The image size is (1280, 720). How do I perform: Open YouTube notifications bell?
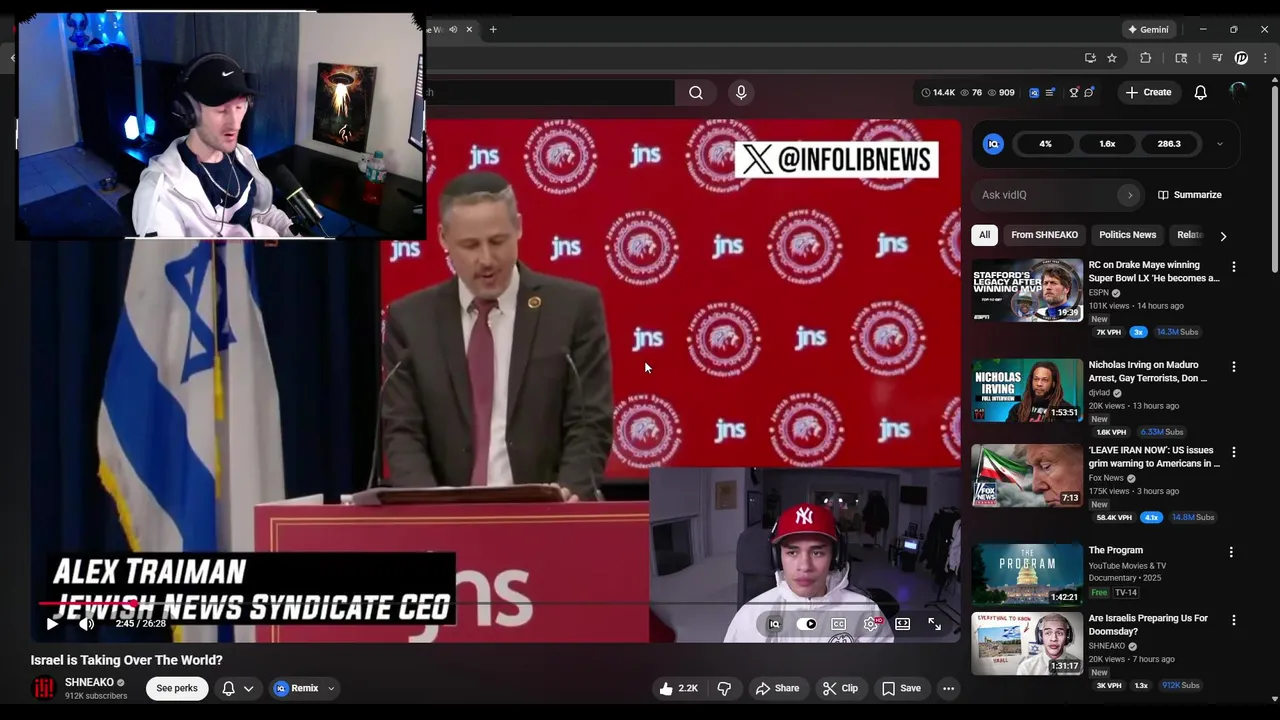point(1200,92)
